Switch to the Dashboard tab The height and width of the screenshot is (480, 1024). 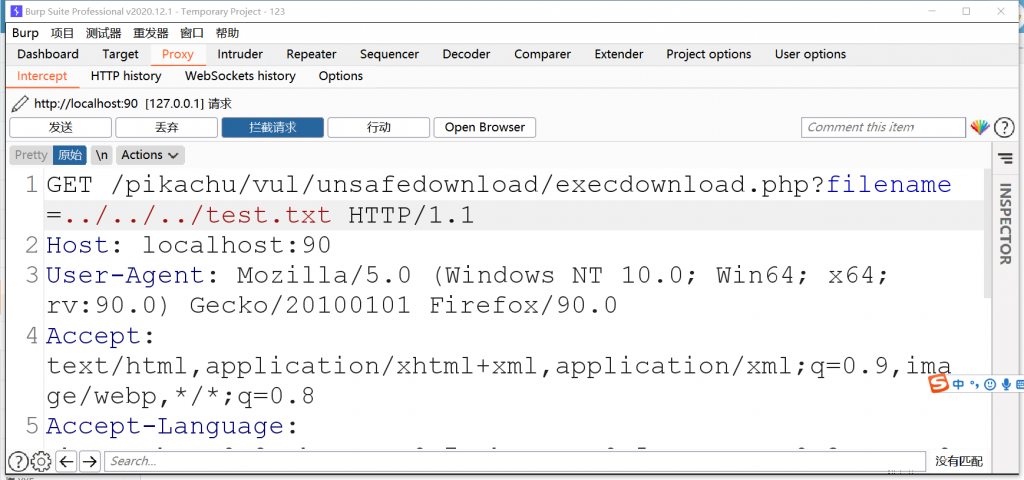(48, 54)
